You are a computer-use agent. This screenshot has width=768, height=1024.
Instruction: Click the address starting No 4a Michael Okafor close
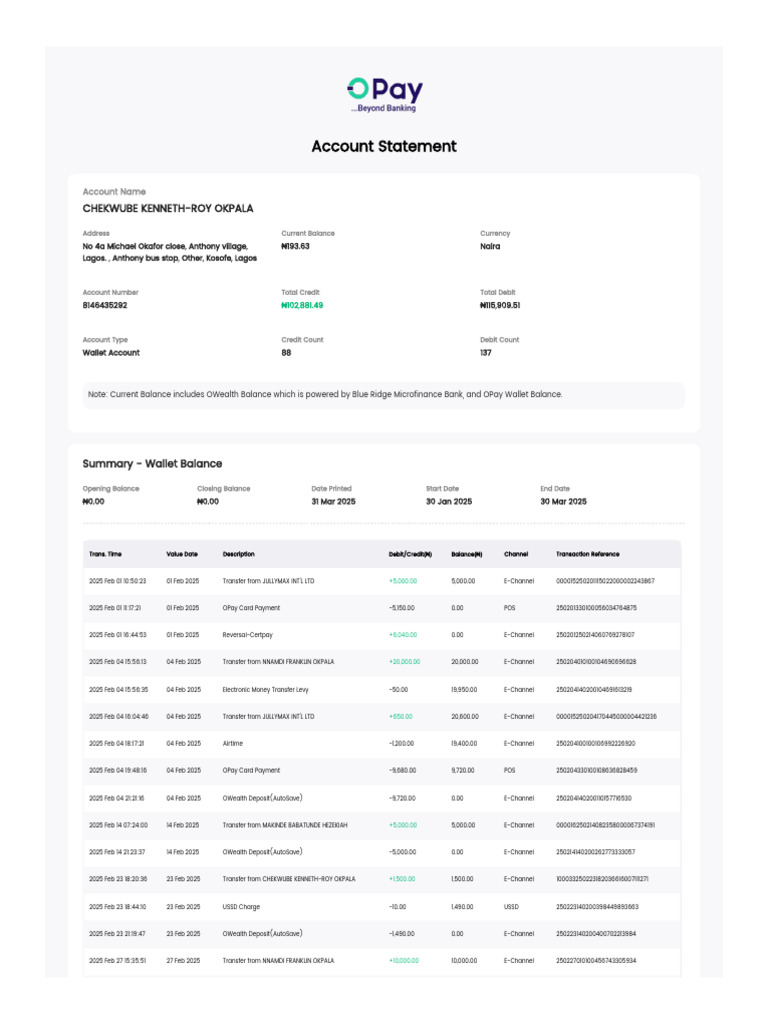point(170,252)
